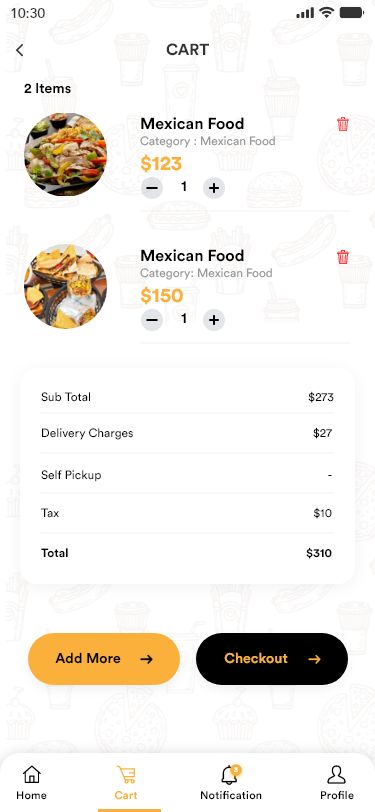Select the Cart tab

point(126,782)
